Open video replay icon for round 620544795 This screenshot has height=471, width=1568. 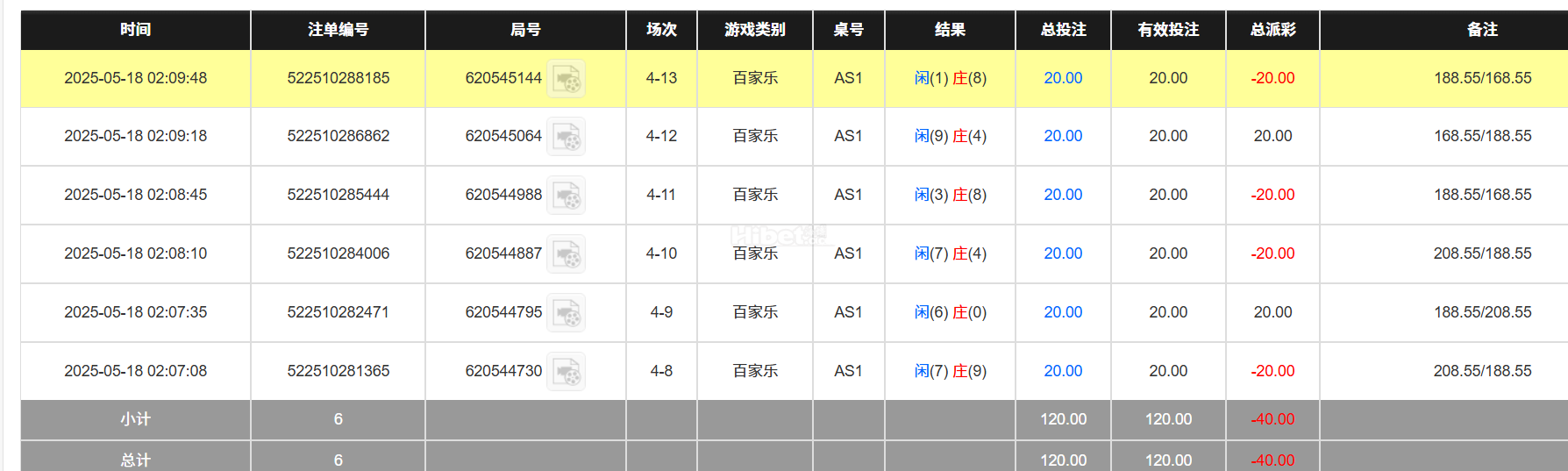[x=567, y=313]
